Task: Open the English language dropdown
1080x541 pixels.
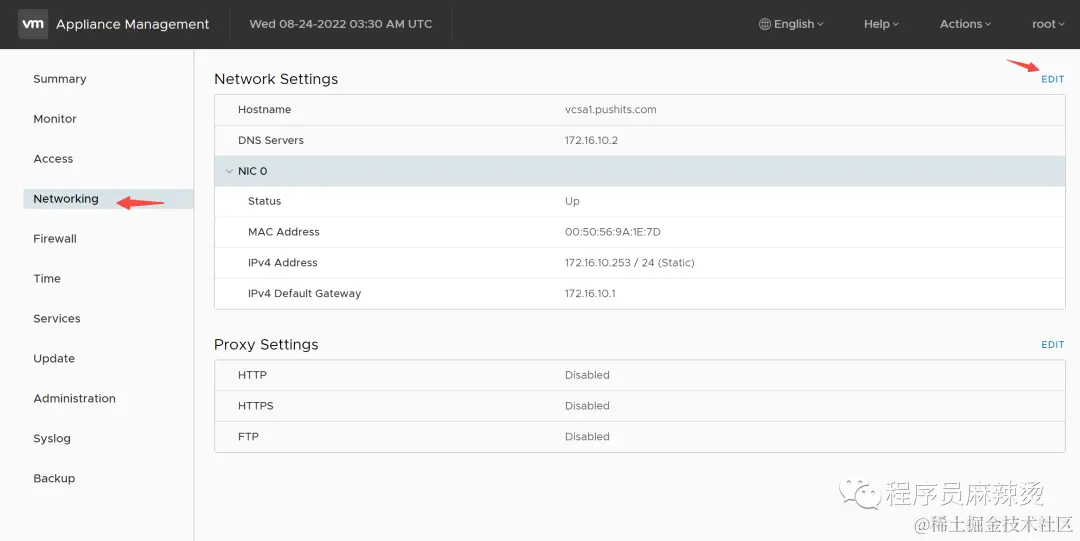Action: 791,24
